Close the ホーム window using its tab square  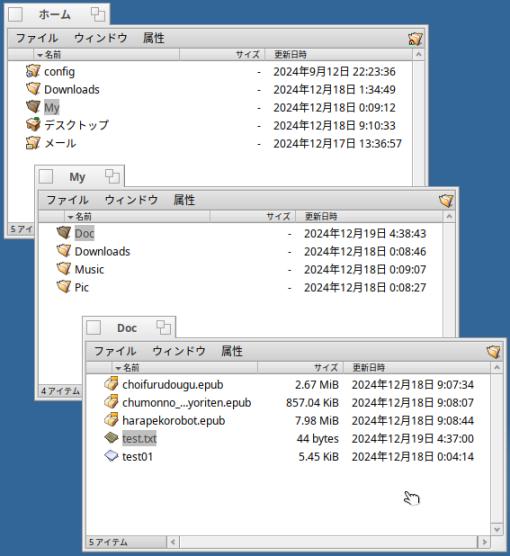tap(15, 15)
